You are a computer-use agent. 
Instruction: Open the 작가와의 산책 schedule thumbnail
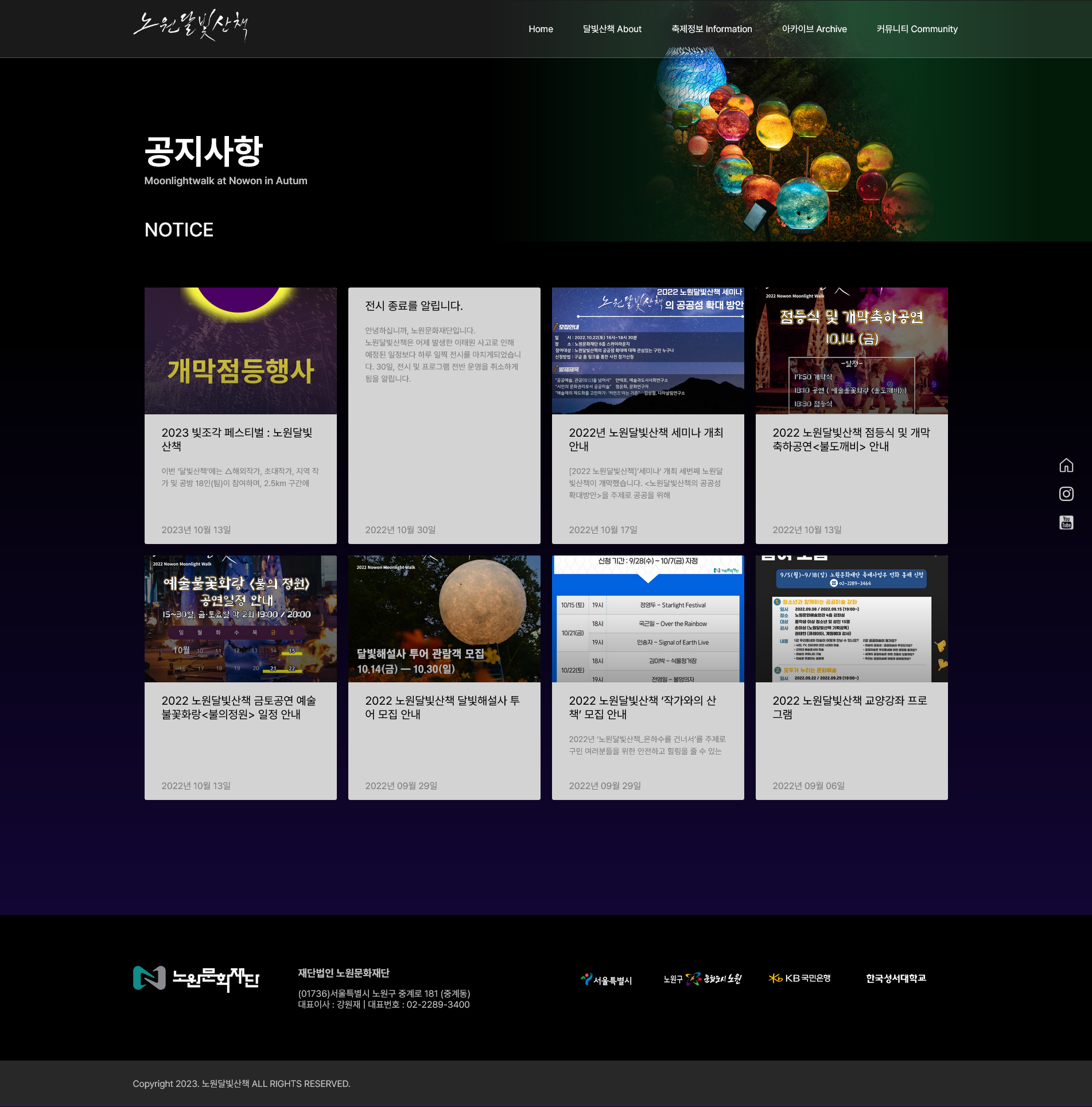(648, 619)
